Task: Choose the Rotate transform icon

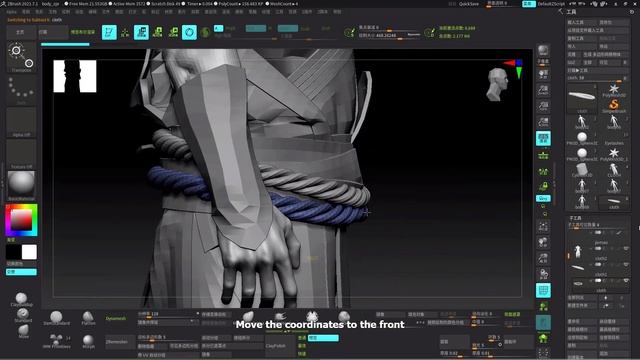Action: (x=173, y=32)
